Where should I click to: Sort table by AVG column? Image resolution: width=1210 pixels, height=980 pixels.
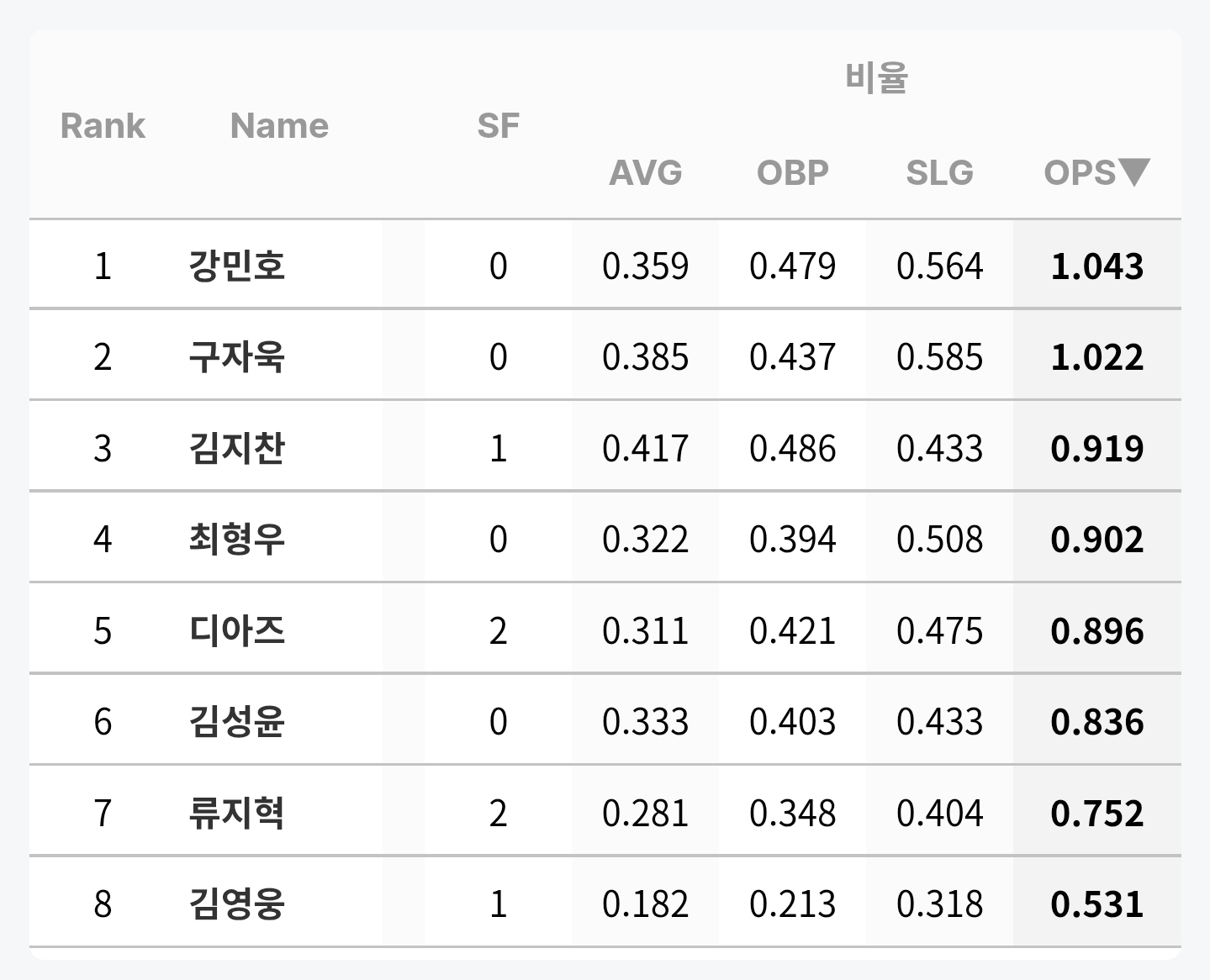[x=646, y=172]
